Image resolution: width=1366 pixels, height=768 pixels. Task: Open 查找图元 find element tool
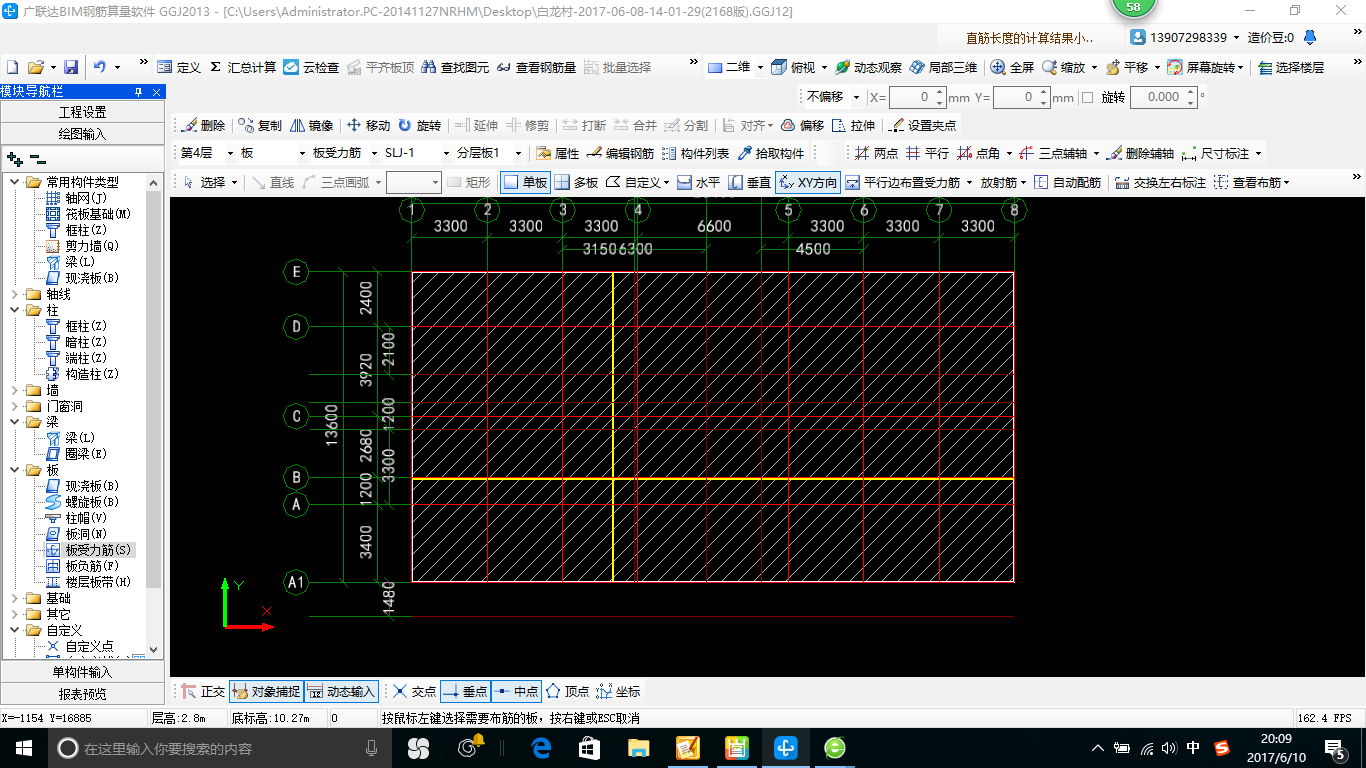(x=455, y=67)
